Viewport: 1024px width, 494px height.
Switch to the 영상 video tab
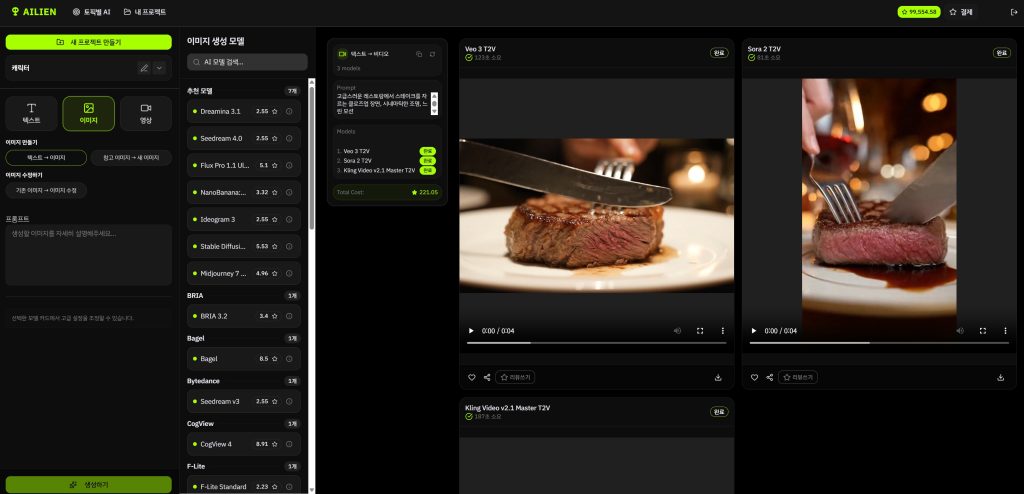point(145,113)
